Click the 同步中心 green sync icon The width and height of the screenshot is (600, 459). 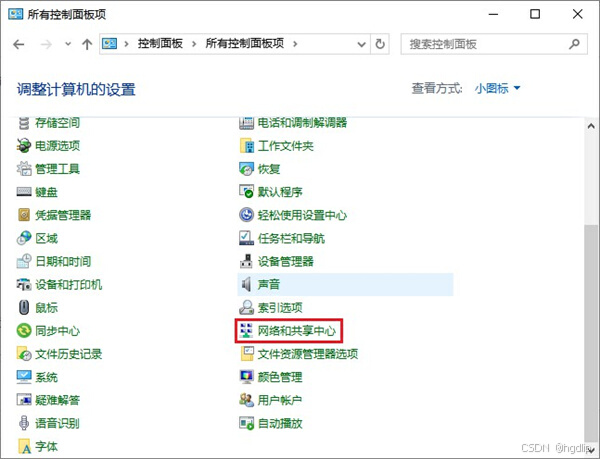click(24, 330)
